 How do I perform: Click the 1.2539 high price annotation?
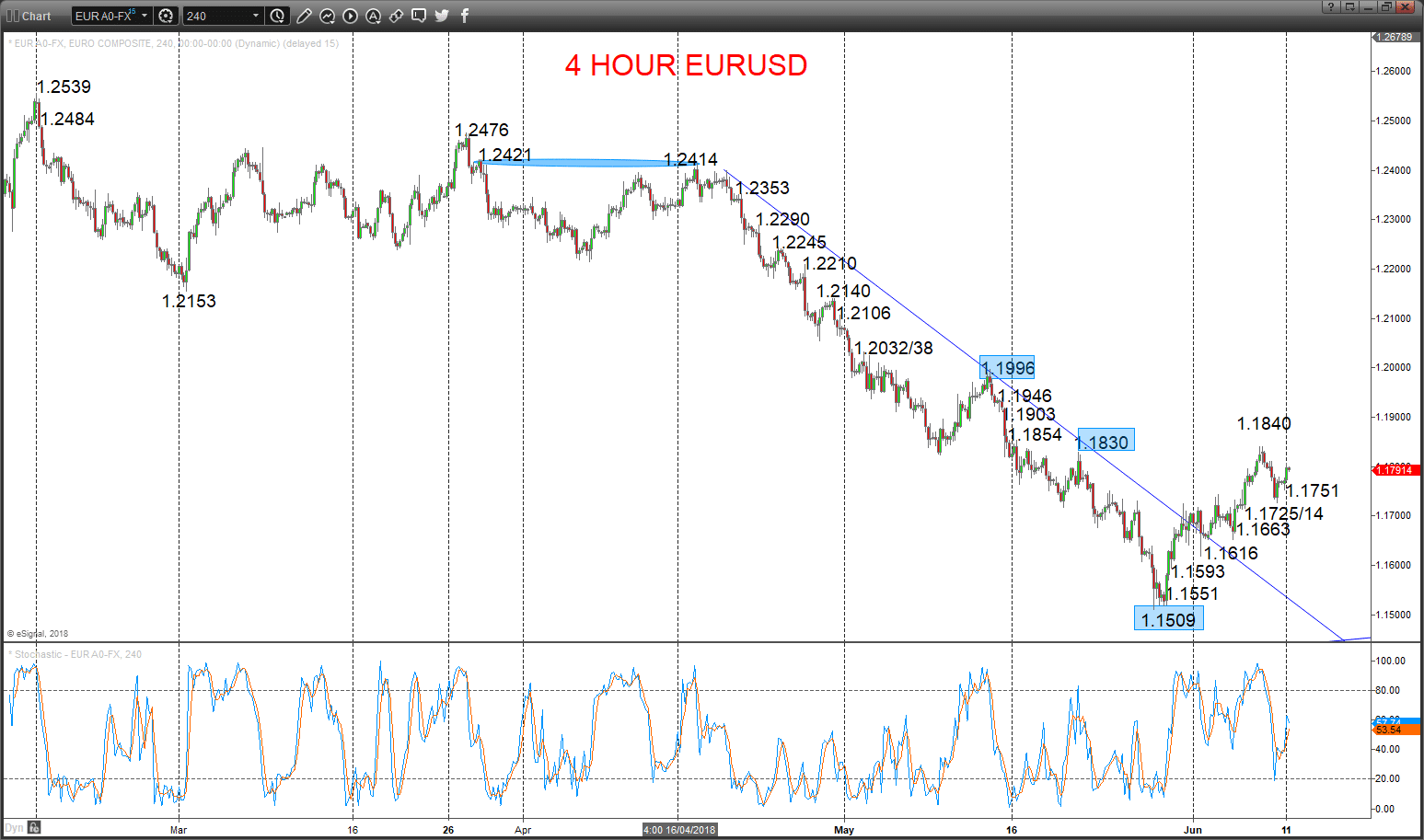[x=64, y=86]
